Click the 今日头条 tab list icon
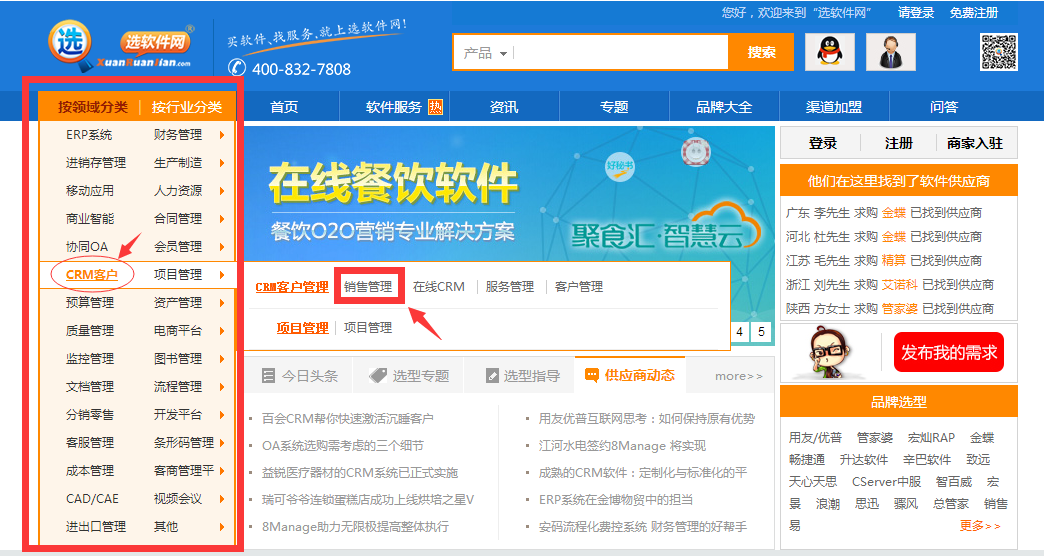Image resolution: width=1044 pixels, height=556 pixels. pyautogui.click(x=268, y=376)
